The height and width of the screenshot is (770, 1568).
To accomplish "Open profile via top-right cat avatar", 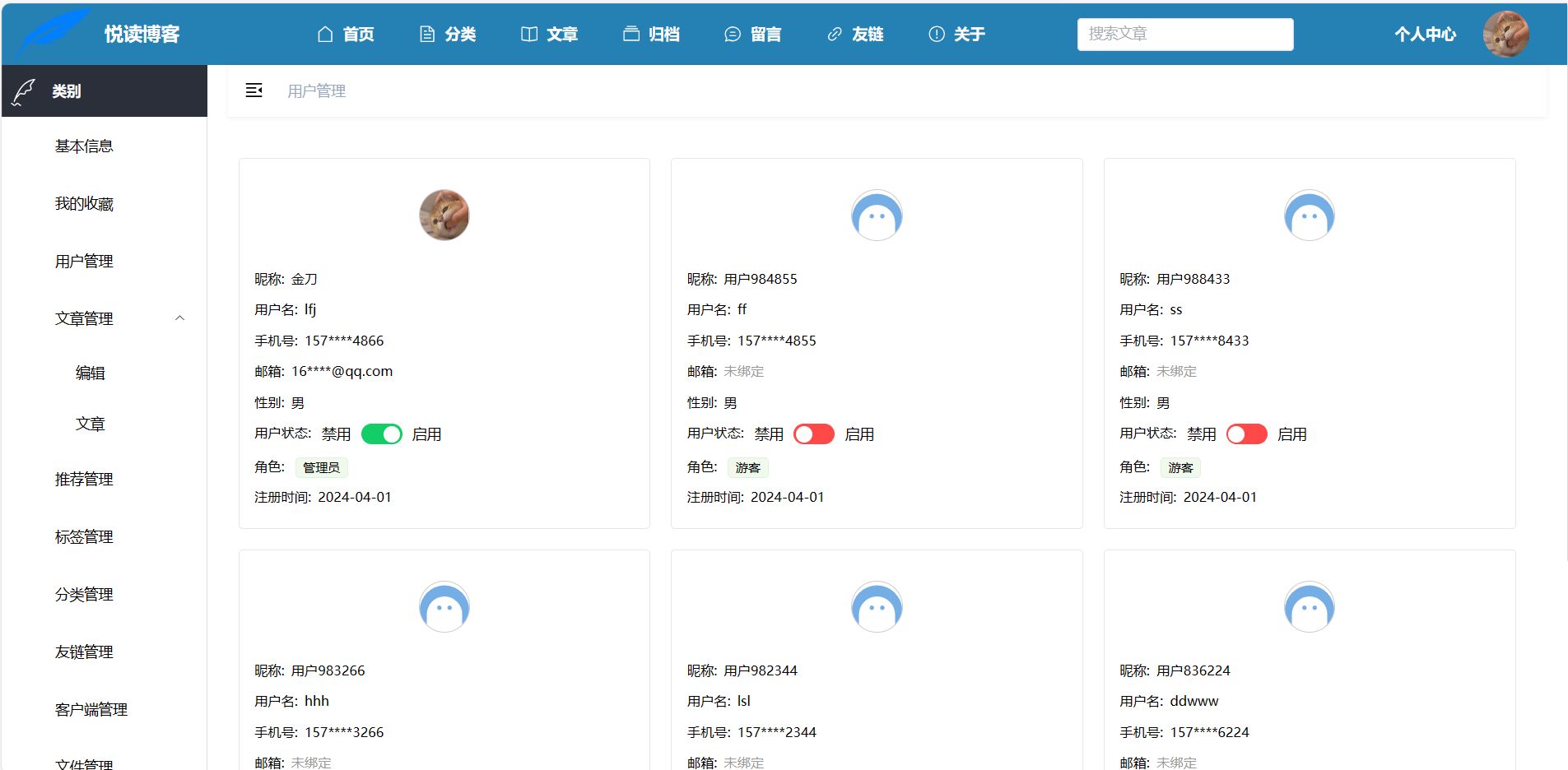I will click(x=1505, y=34).
